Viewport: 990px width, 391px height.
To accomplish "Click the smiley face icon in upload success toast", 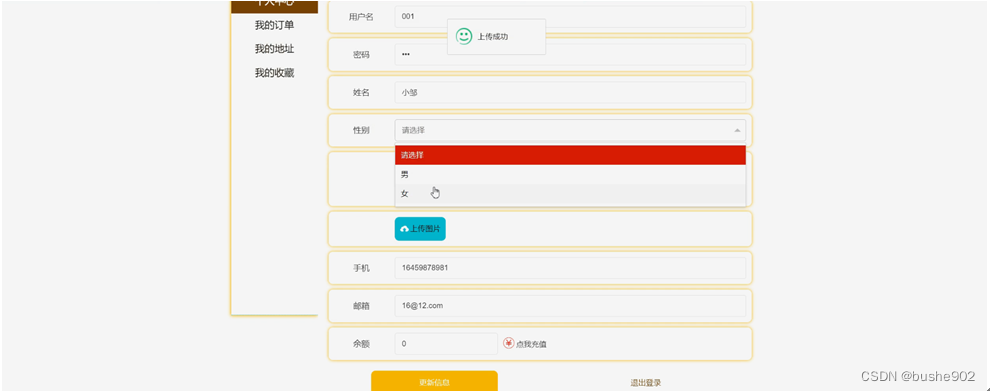I will [464, 37].
